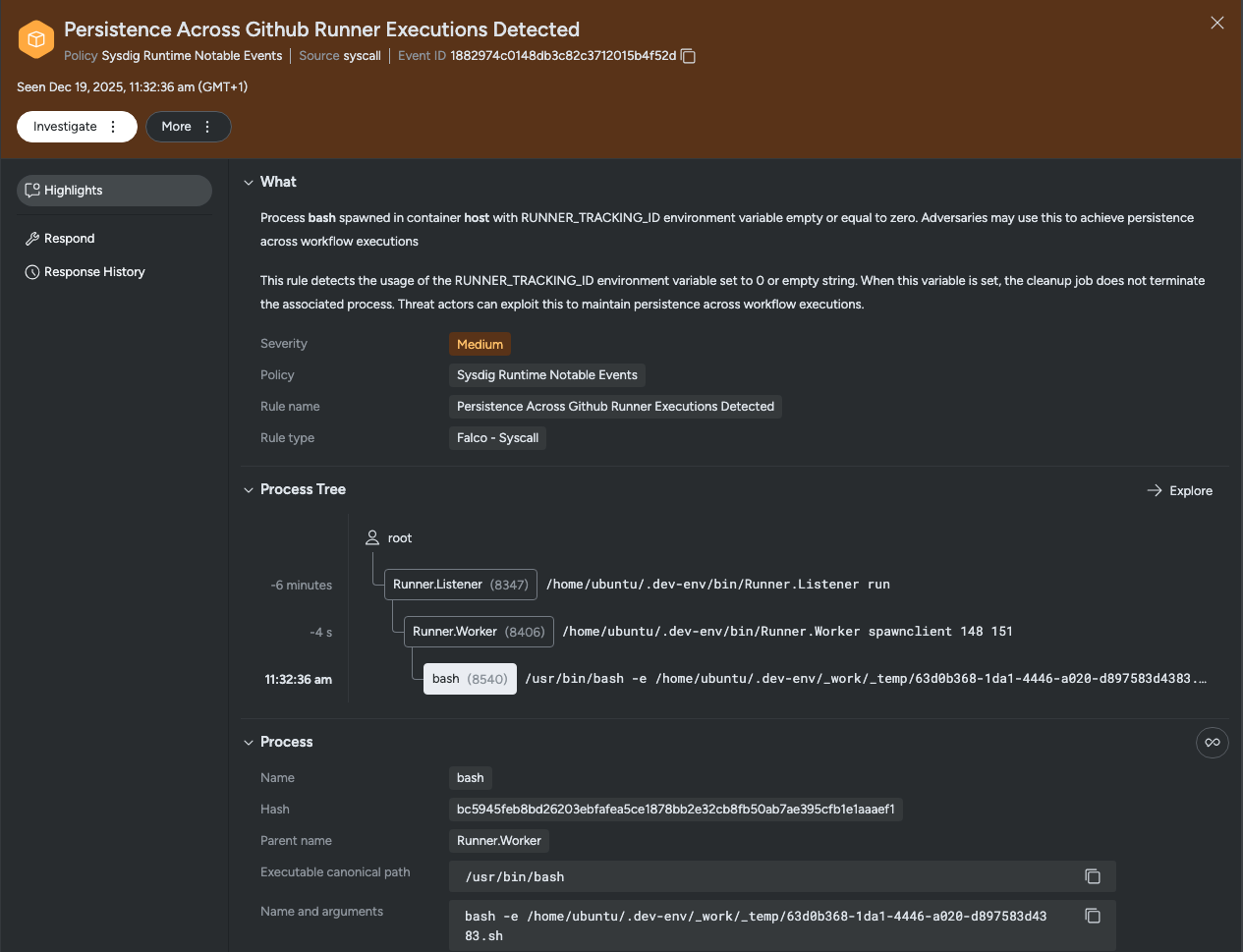Click the Highlights flag icon

[32, 191]
